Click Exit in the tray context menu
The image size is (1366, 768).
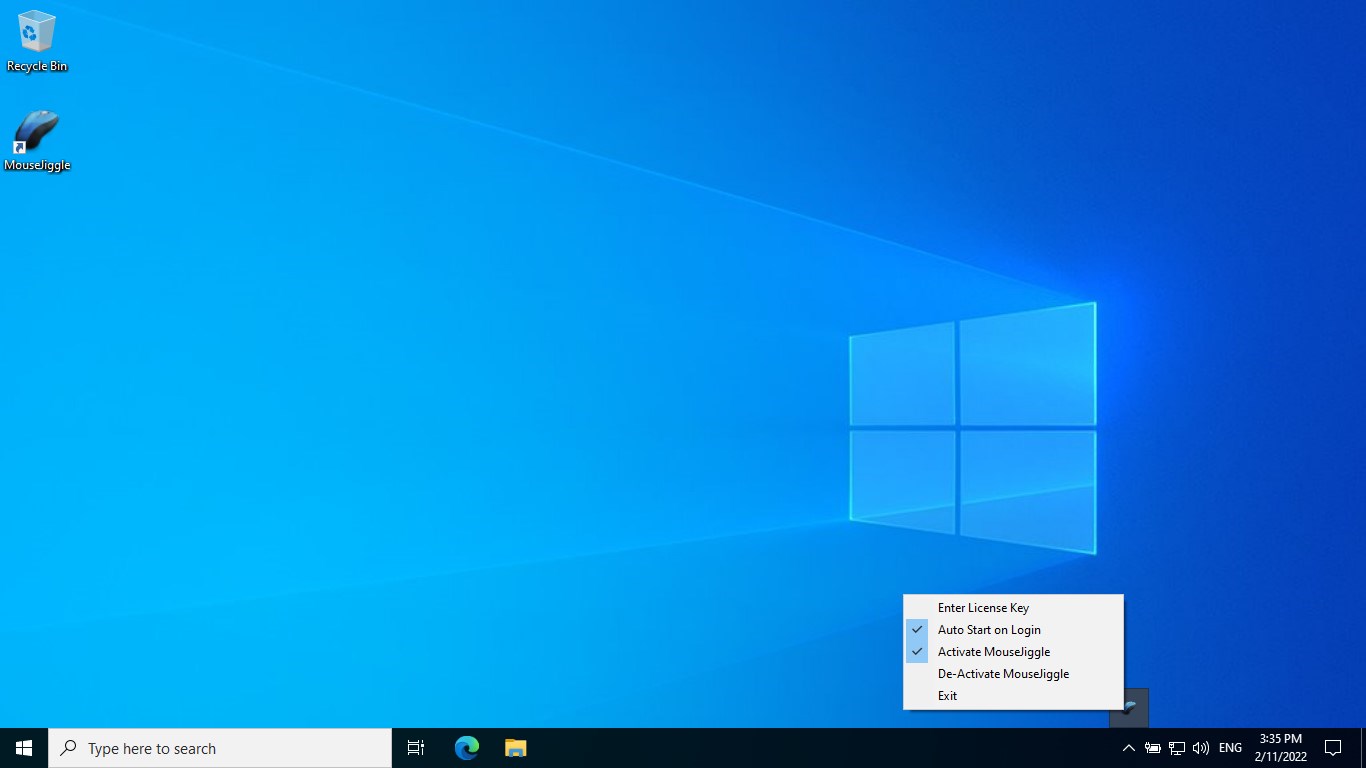point(1013,696)
